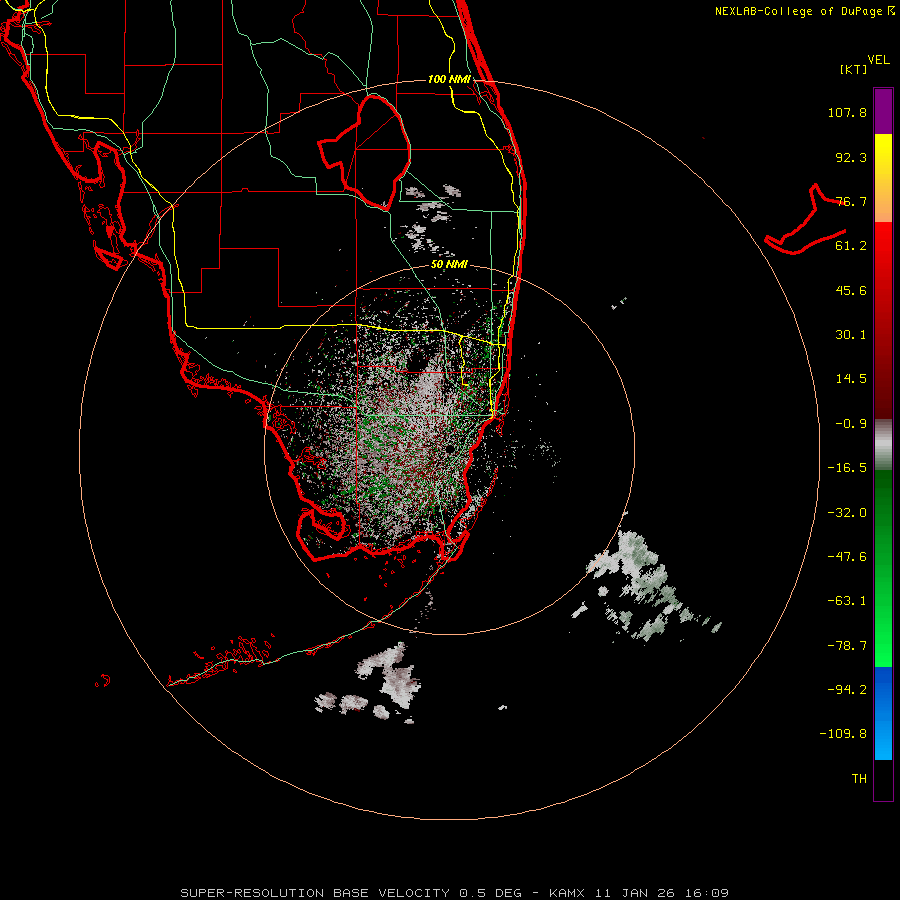The height and width of the screenshot is (900, 900).
Task: Click the purple segment of the color bar
Action: [x=883, y=111]
